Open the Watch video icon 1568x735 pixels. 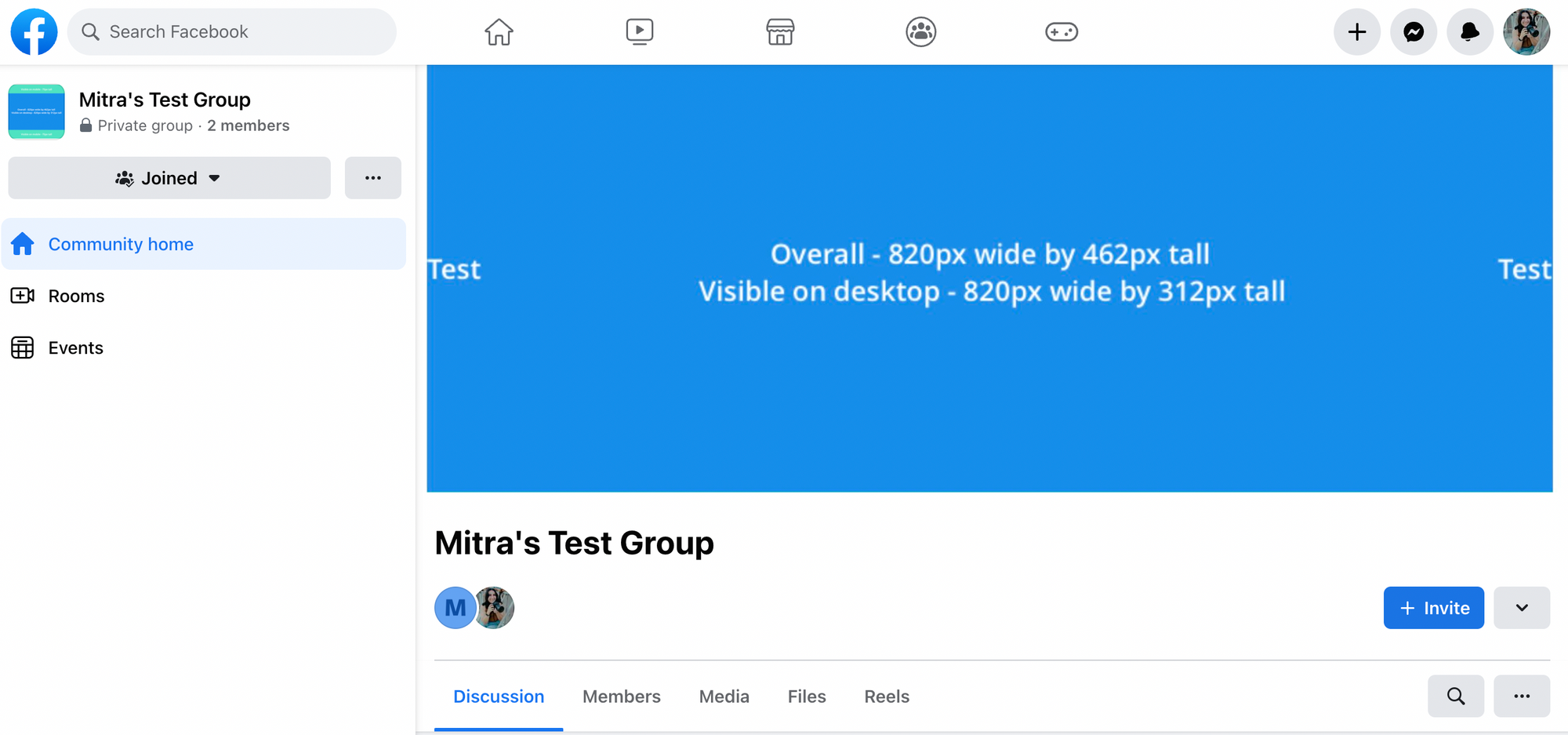(x=640, y=32)
